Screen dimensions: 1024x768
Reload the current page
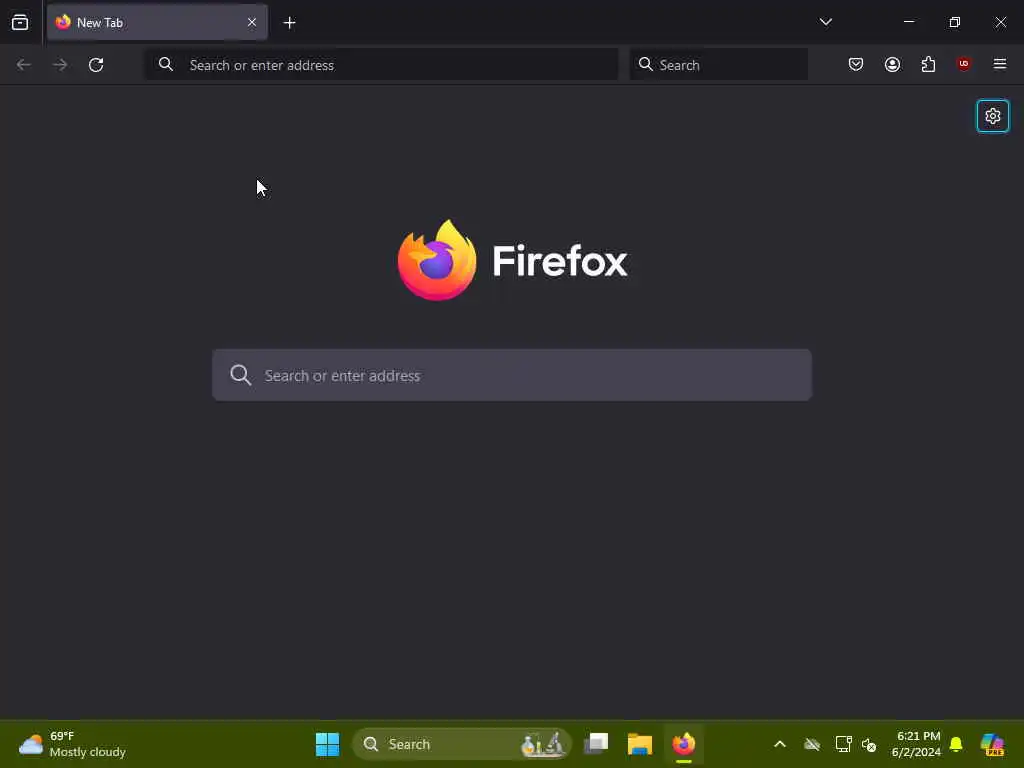coord(96,65)
